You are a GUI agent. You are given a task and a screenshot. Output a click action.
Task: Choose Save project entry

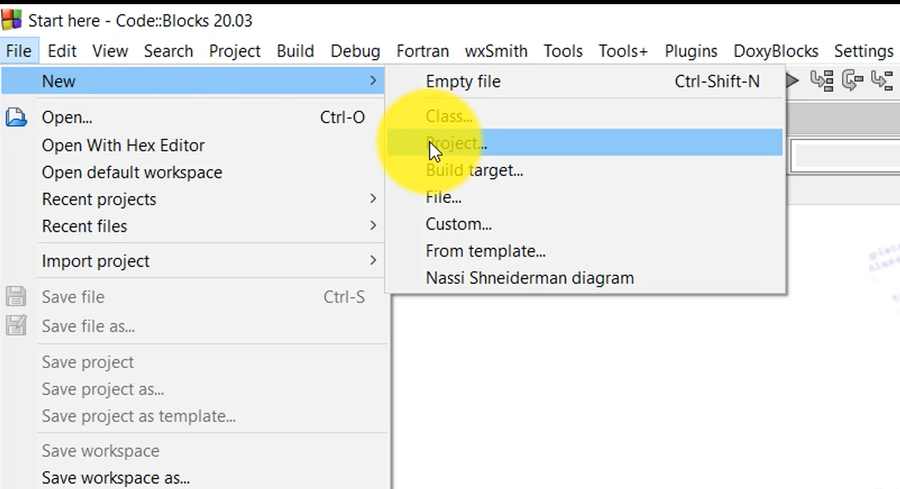pyautogui.click(x=193, y=362)
